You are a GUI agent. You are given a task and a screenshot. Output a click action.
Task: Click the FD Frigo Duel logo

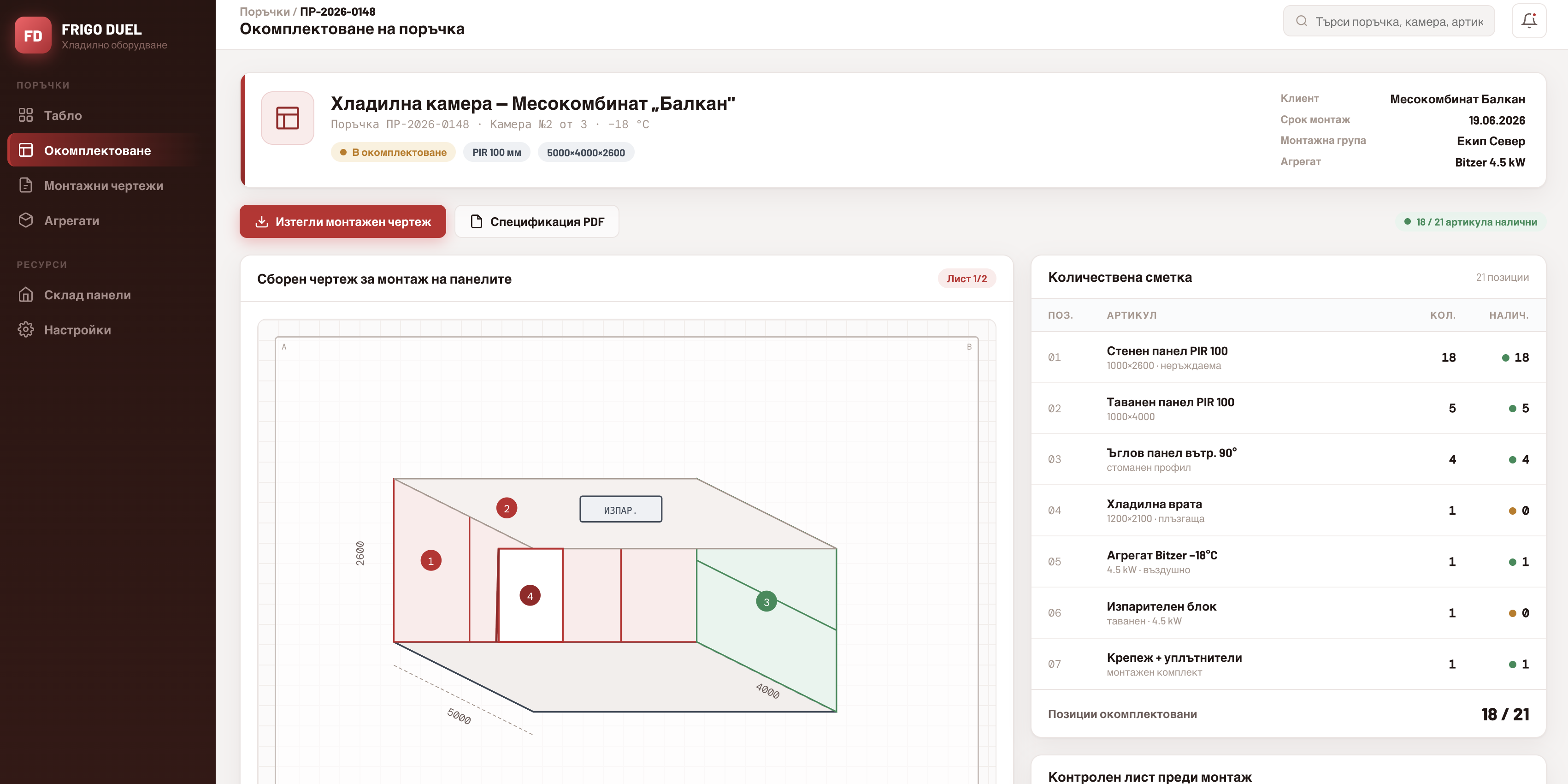point(33,36)
